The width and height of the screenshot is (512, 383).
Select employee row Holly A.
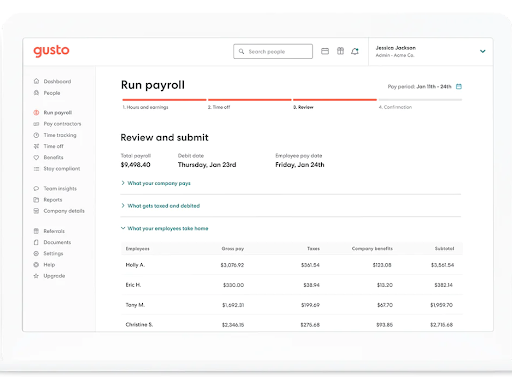292,265
